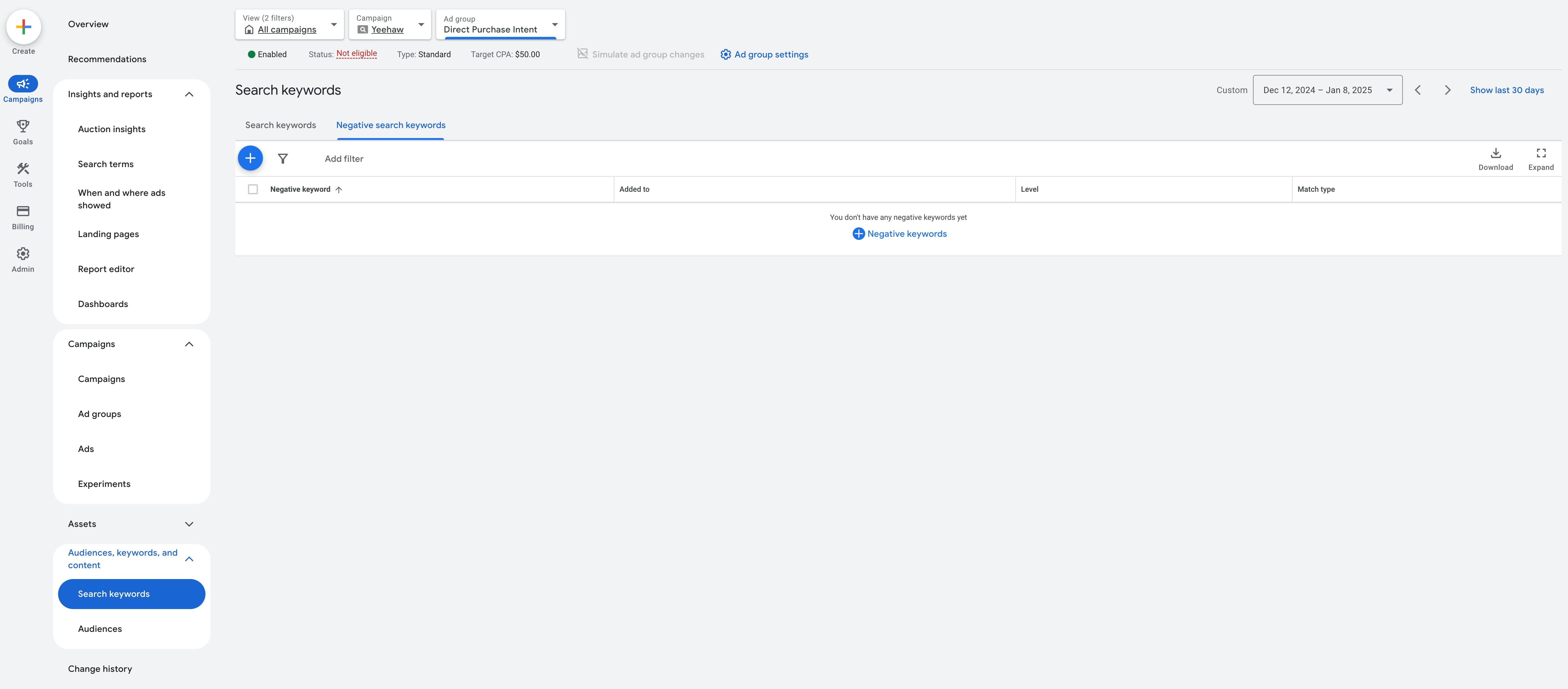This screenshot has width=1568, height=689.
Task: Open Report editor
Action: coord(106,269)
